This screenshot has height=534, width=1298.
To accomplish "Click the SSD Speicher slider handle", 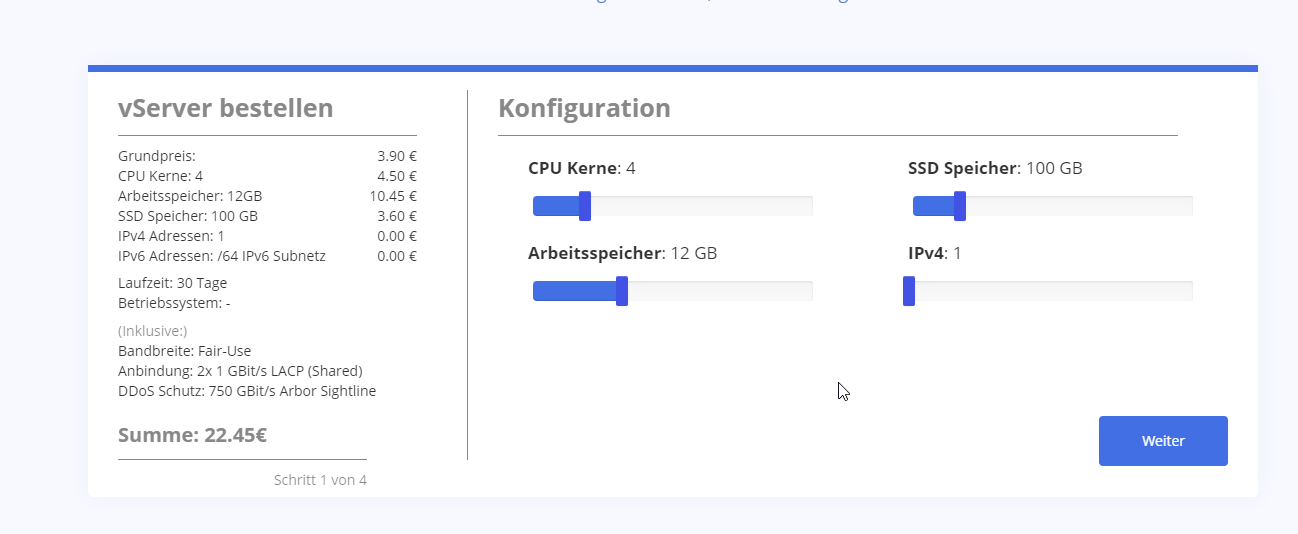I will coord(960,206).
